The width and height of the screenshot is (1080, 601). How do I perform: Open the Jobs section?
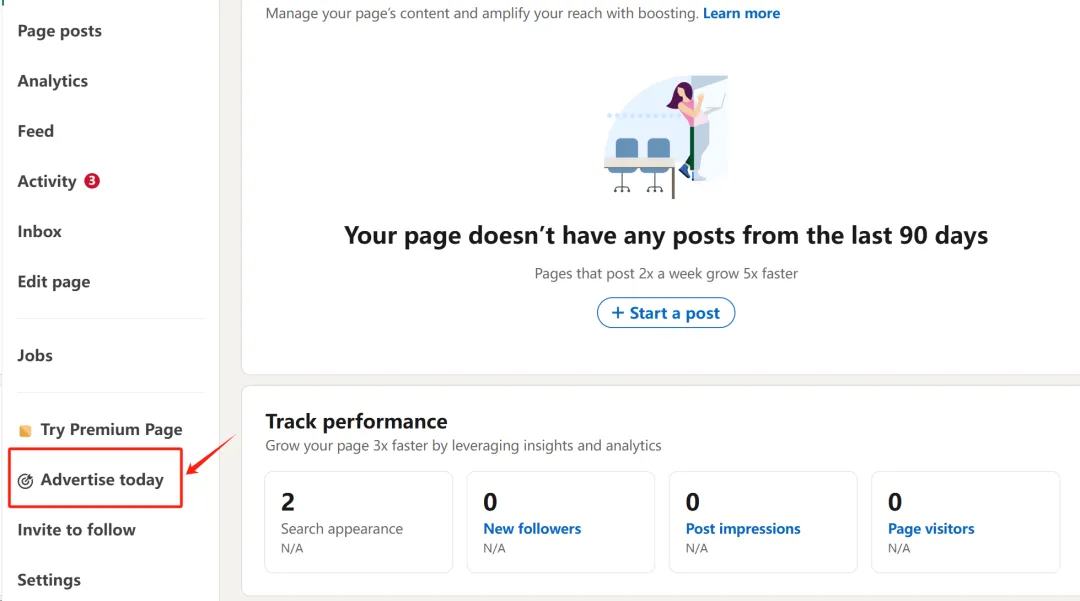click(35, 355)
